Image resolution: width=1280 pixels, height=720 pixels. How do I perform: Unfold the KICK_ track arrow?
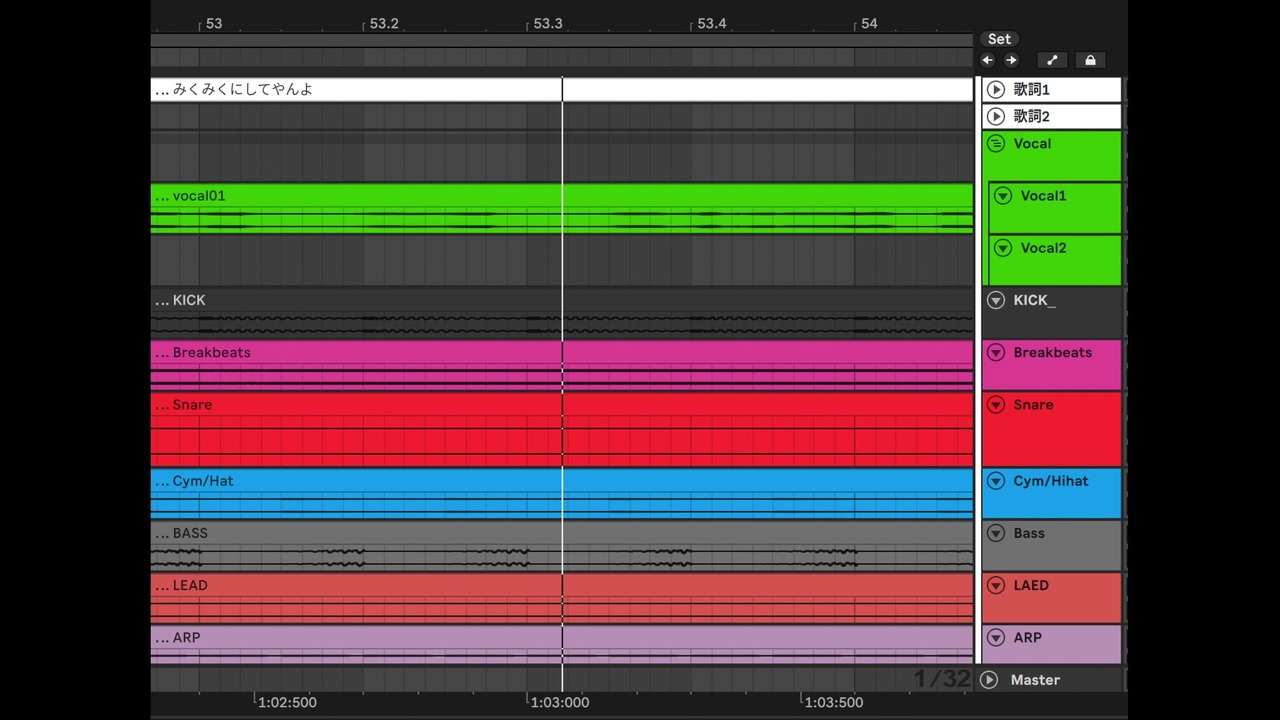pyautogui.click(x=996, y=300)
